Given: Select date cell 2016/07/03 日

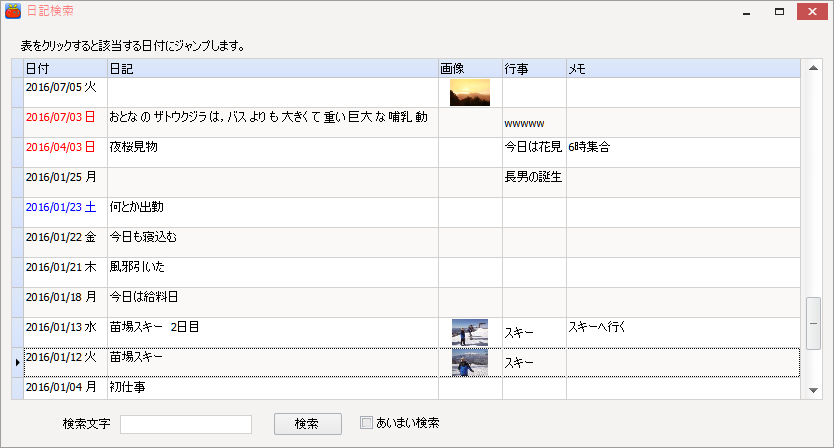Looking at the screenshot, I should coord(65,123).
